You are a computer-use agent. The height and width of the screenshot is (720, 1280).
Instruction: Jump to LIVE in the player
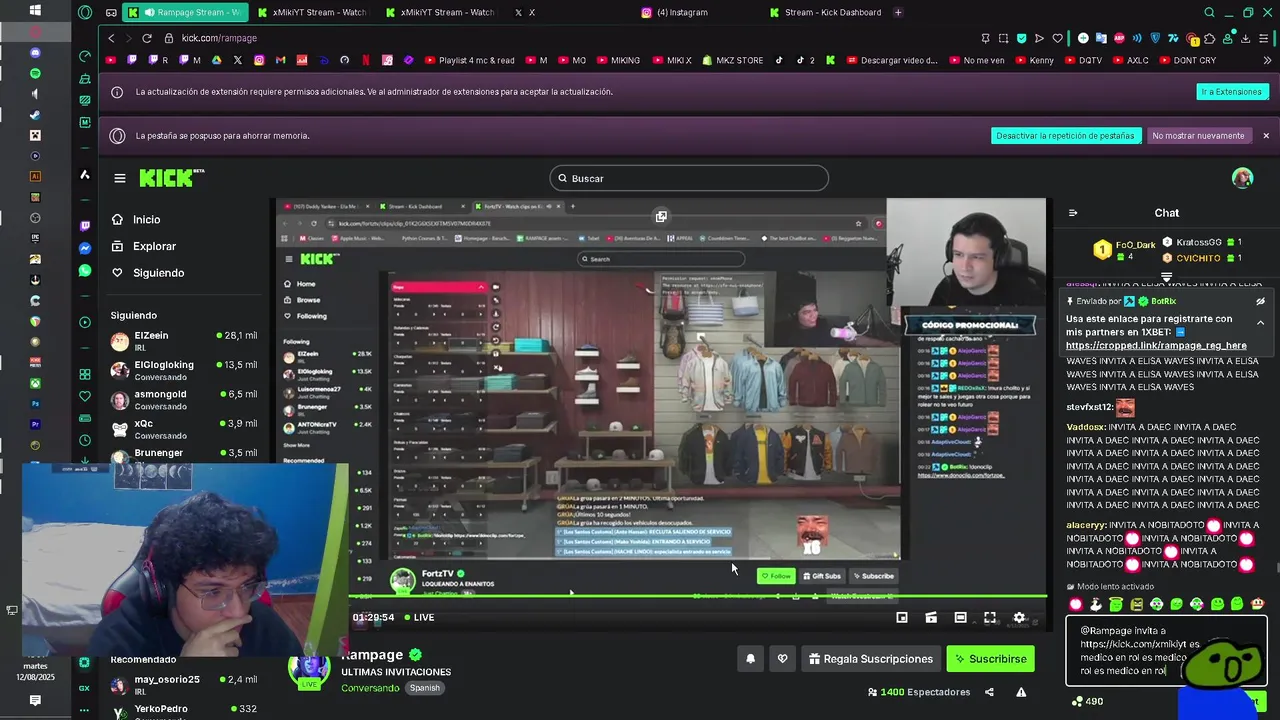(419, 618)
